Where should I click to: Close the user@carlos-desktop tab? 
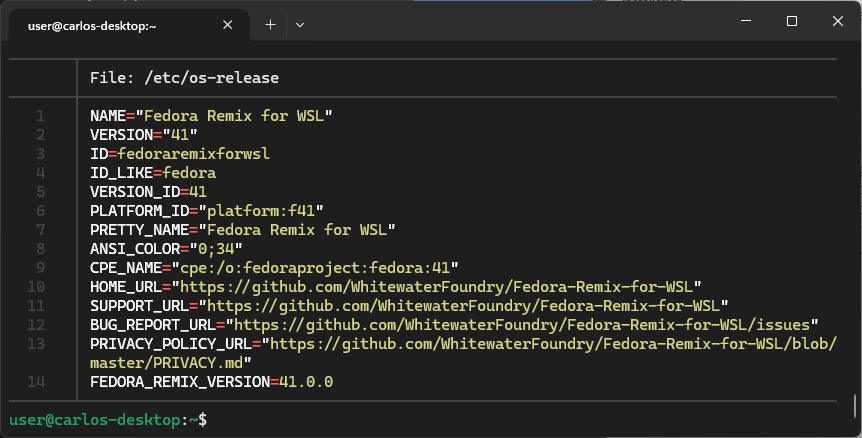click(x=228, y=25)
